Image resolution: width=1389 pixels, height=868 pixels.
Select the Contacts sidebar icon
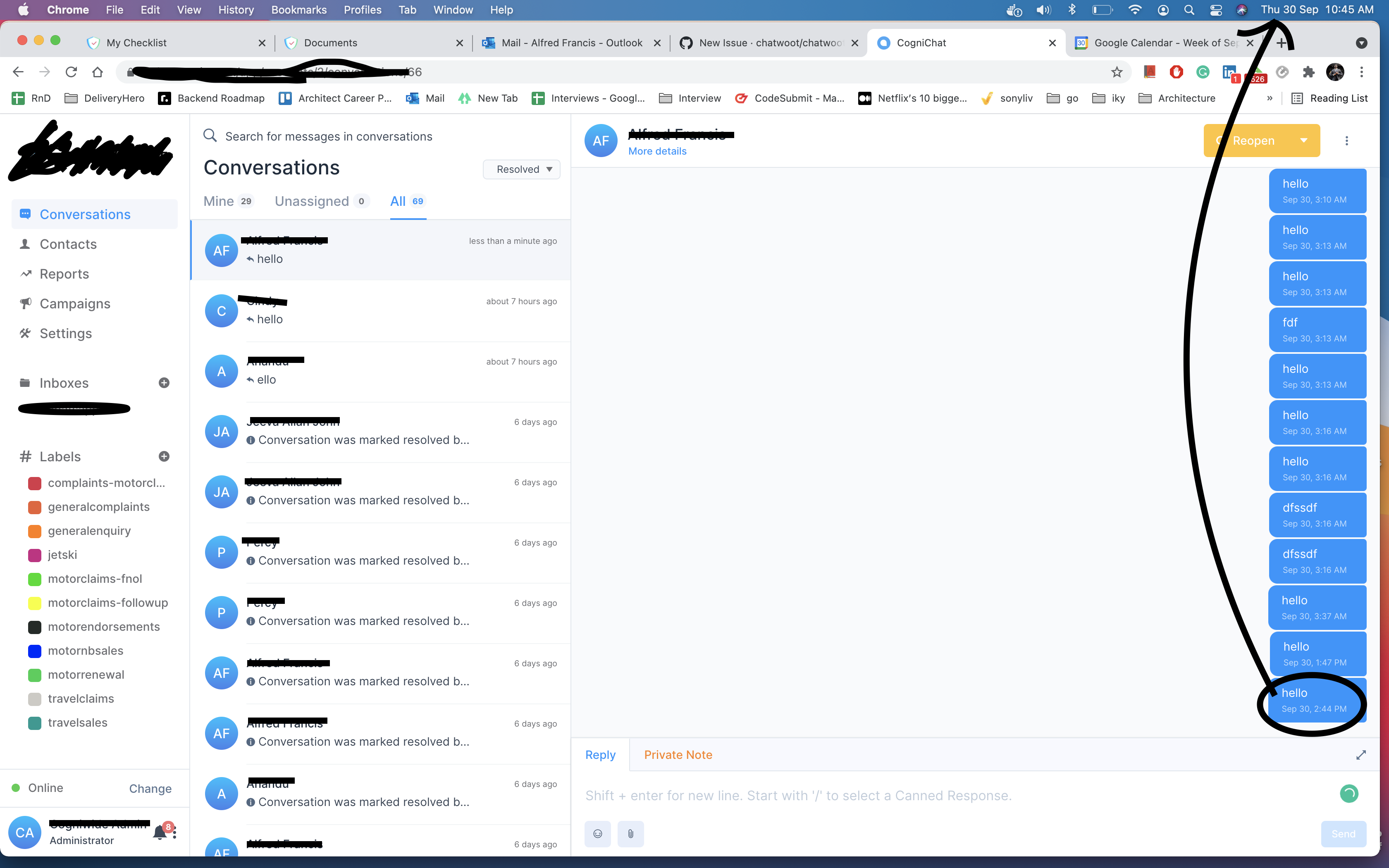pos(25,244)
